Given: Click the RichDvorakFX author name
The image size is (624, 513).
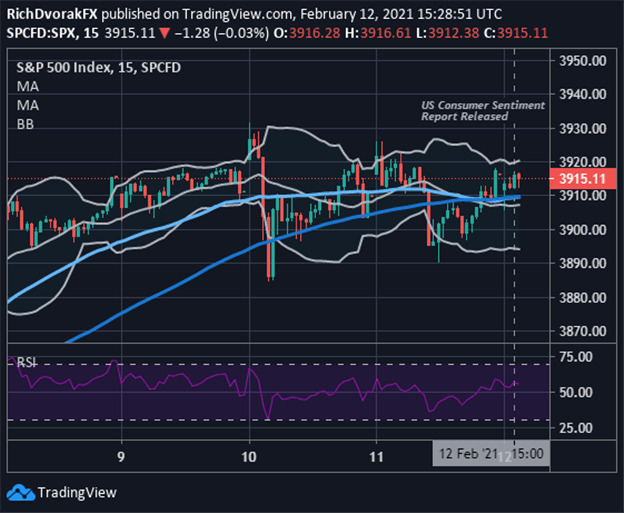Looking at the screenshot, I should click(x=52, y=14).
